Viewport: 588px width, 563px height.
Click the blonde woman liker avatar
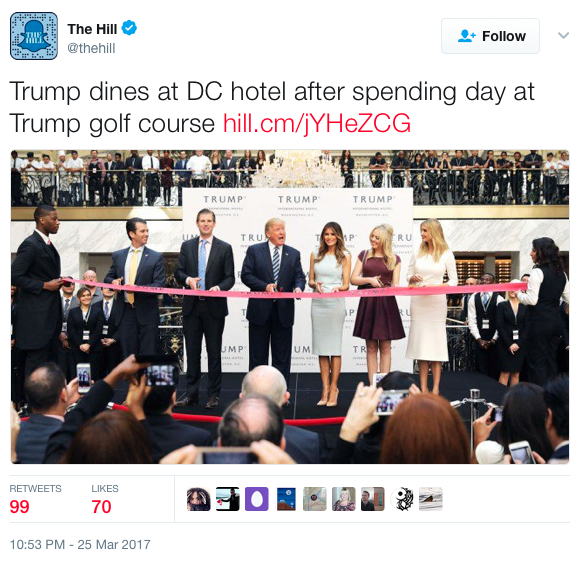tap(344, 499)
